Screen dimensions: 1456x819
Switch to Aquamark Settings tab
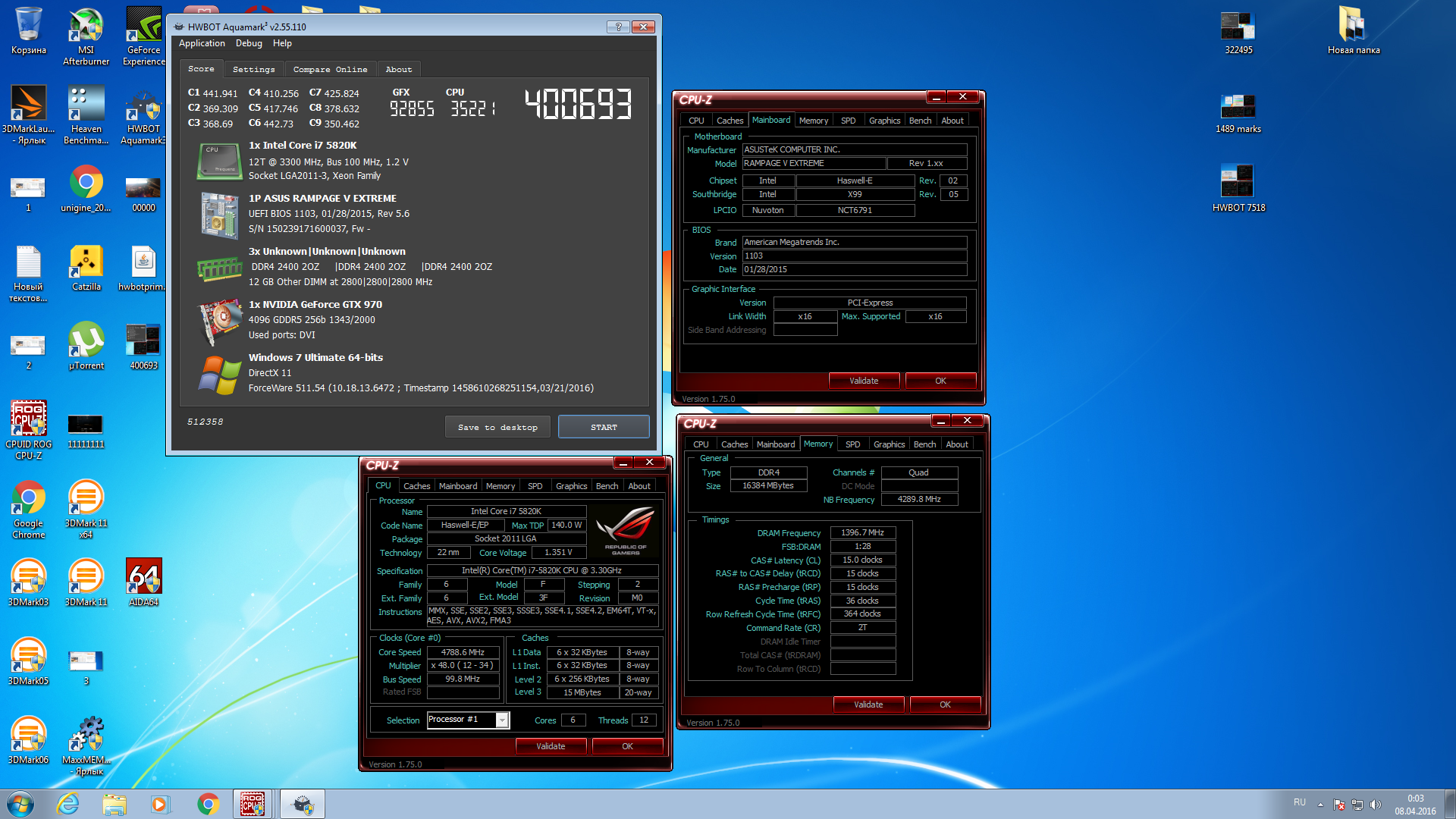[253, 69]
